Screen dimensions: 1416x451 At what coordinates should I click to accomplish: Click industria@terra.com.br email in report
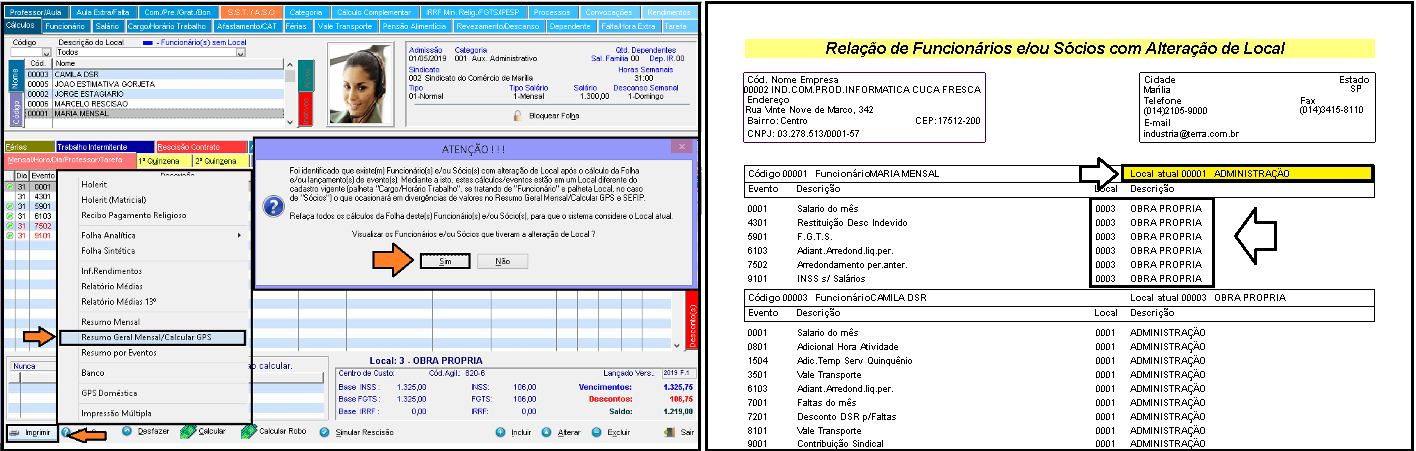pyautogui.click(x=1189, y=133)
